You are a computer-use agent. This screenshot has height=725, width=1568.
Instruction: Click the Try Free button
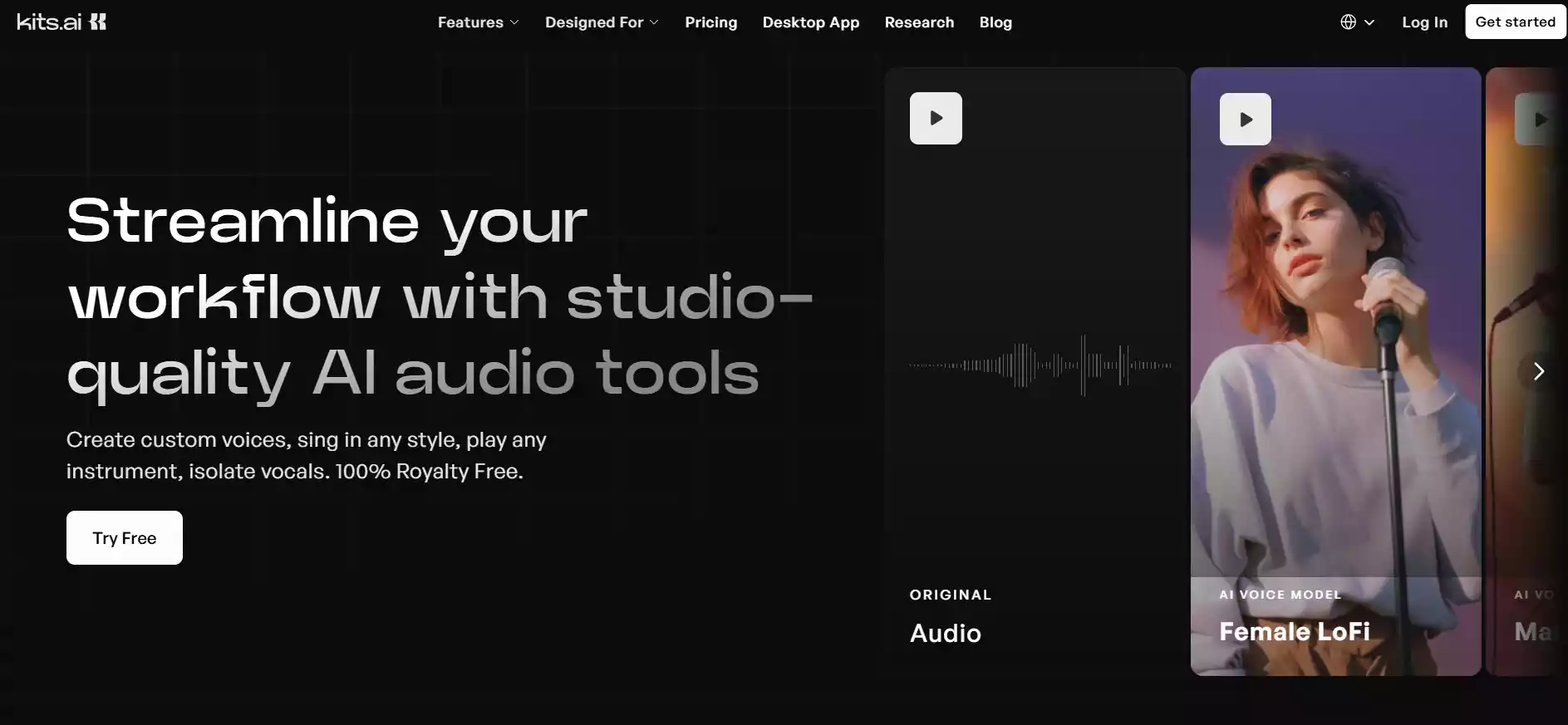pos(125,538)
